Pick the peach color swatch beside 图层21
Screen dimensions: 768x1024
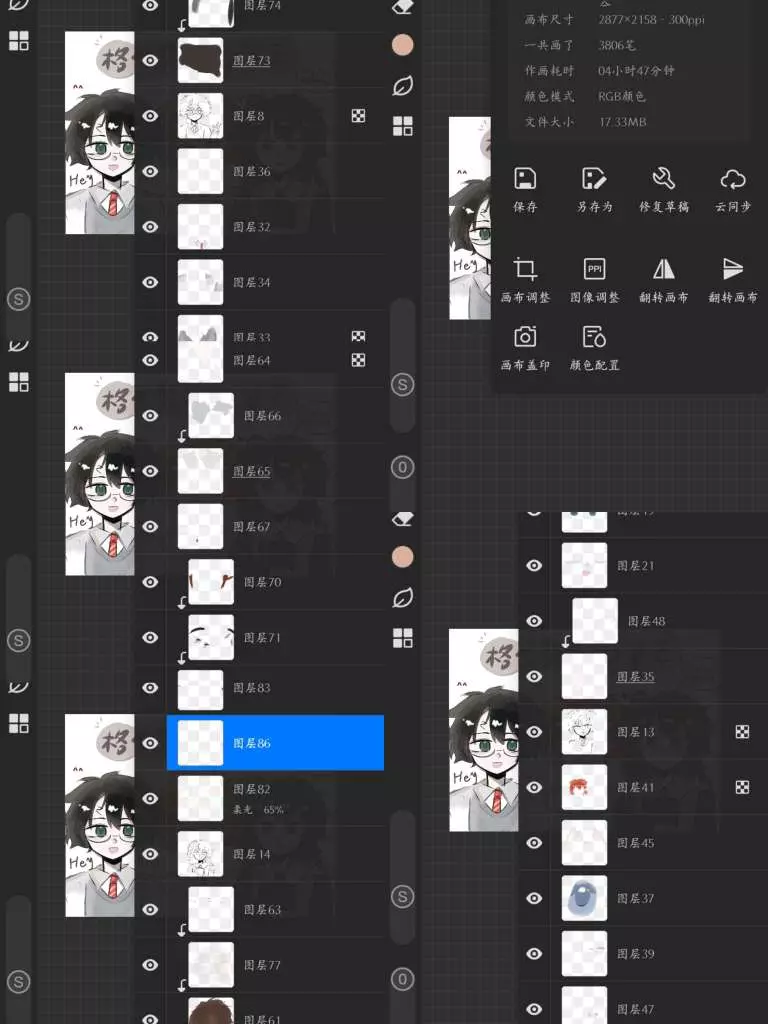point(402,556)
